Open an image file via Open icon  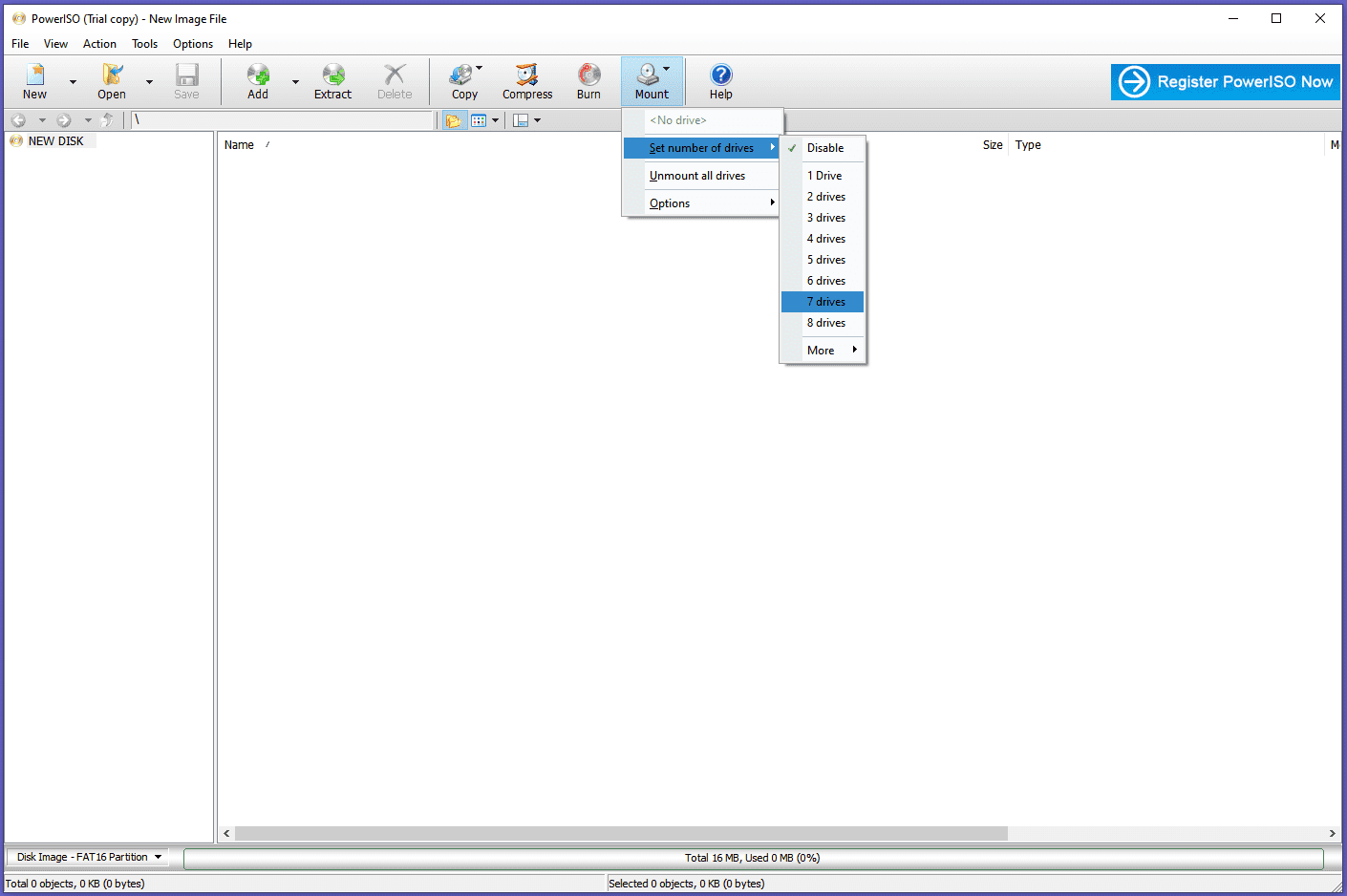tap(112, 81)
